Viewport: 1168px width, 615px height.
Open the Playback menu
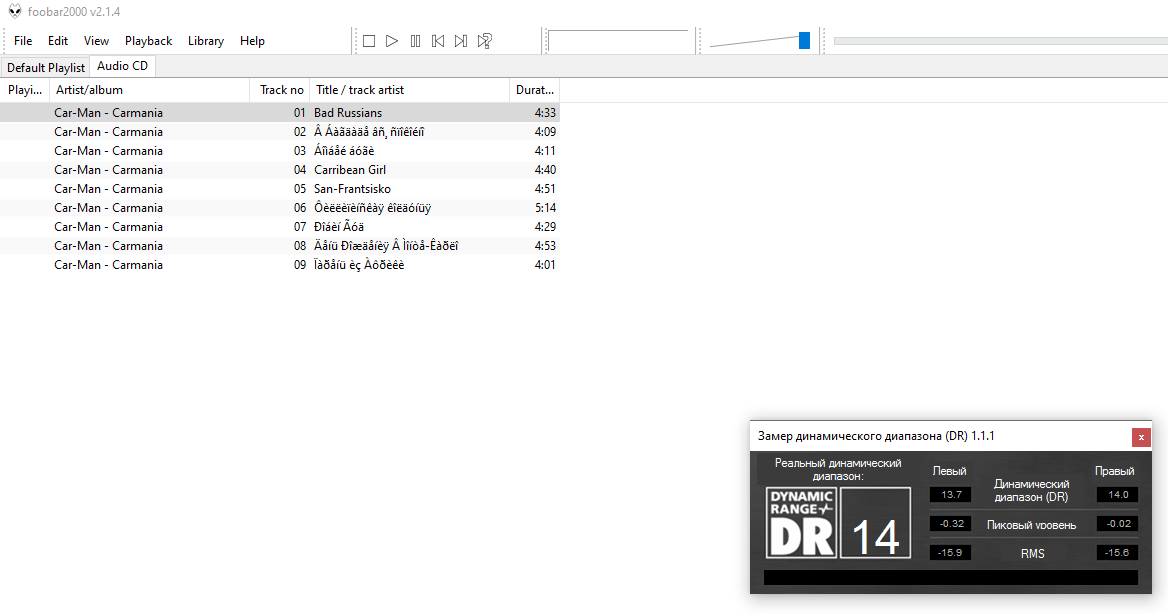(x=148, y=41)
